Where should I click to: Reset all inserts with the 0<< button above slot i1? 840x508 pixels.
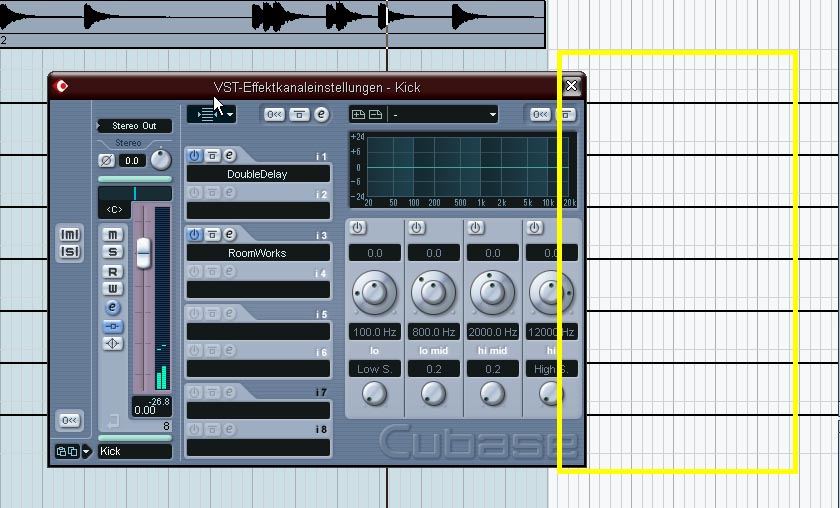[x=274, y=114]
